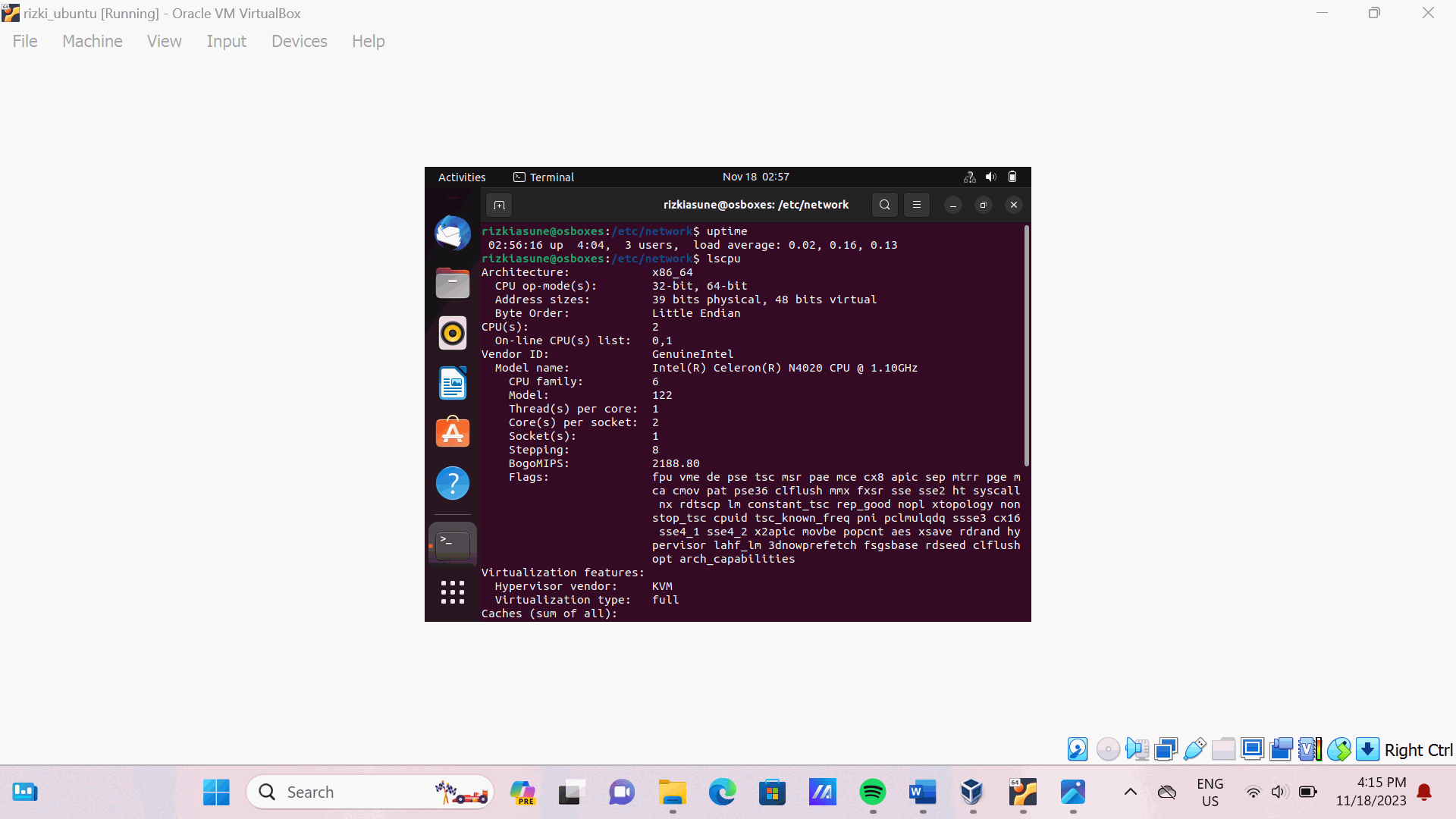Click the terminal vertical scrollbar
This screenshot has width=1456, height=819.
click(x=1027, y=346)
